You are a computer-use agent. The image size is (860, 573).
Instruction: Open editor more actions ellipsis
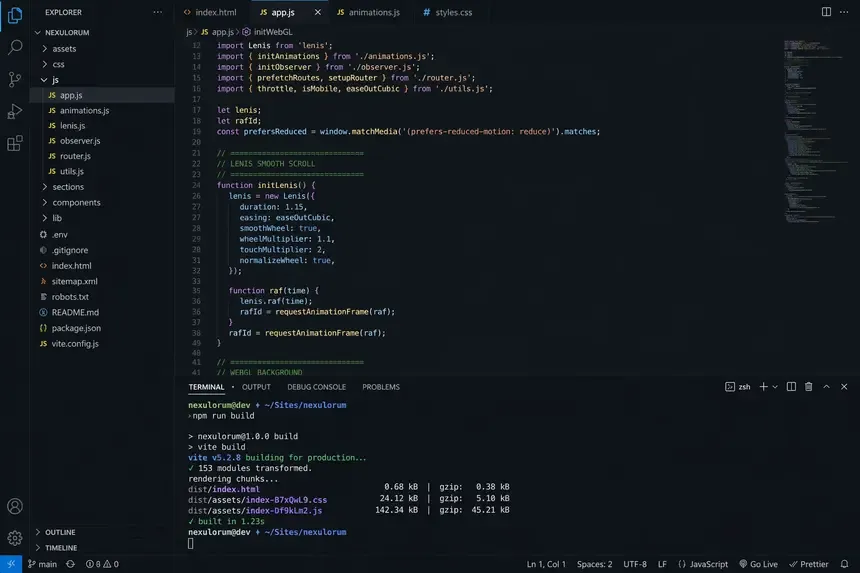click(x=844, y=12)
